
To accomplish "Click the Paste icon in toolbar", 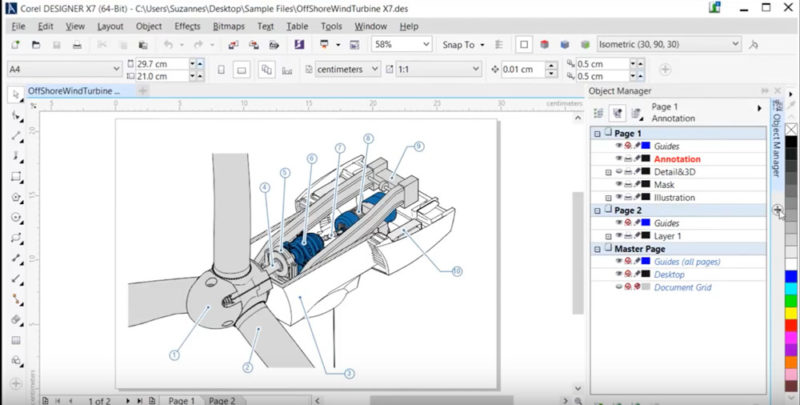I will [143, 45].
